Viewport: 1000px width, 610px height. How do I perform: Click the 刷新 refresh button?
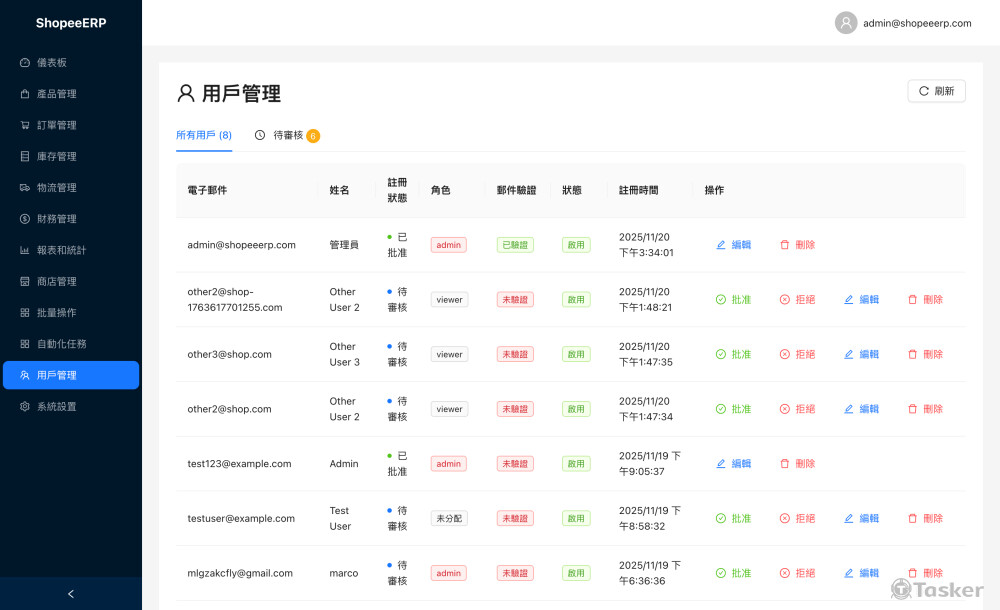tap(936, 91)
